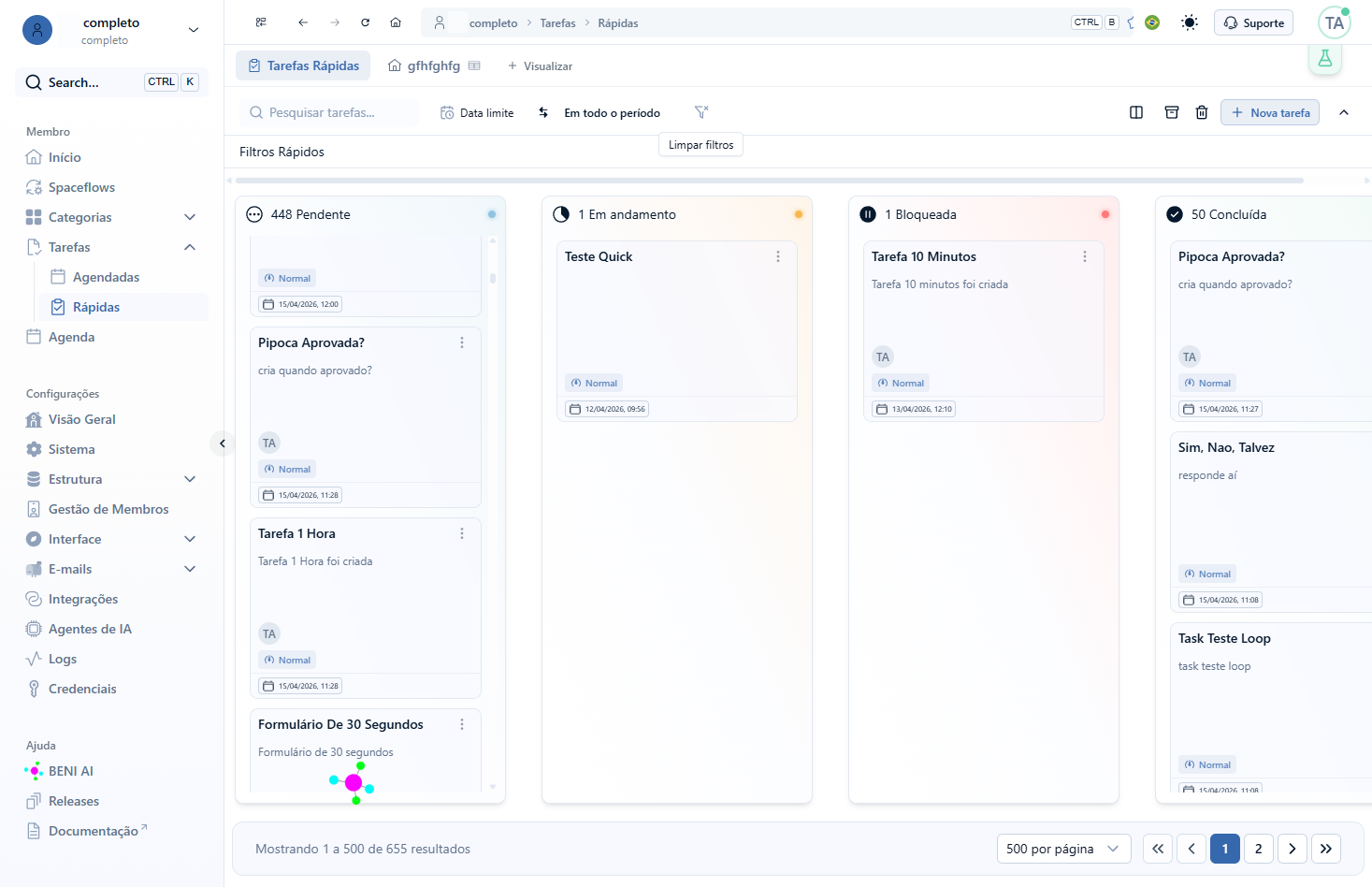Click the Suporte button
This screenshot has height=887, width=1372.
pyautogui.click(x=1253, y=22)
